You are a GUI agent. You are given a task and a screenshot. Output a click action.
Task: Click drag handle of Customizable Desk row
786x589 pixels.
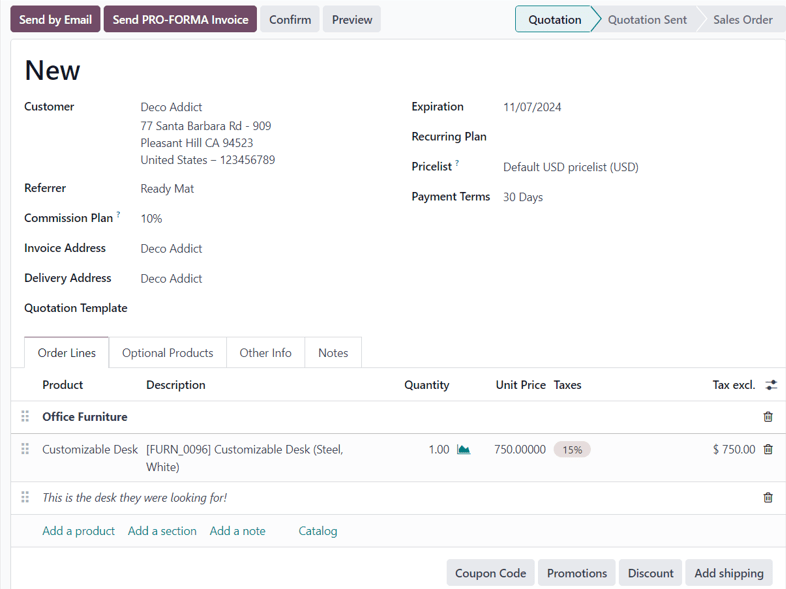[25, 450]
